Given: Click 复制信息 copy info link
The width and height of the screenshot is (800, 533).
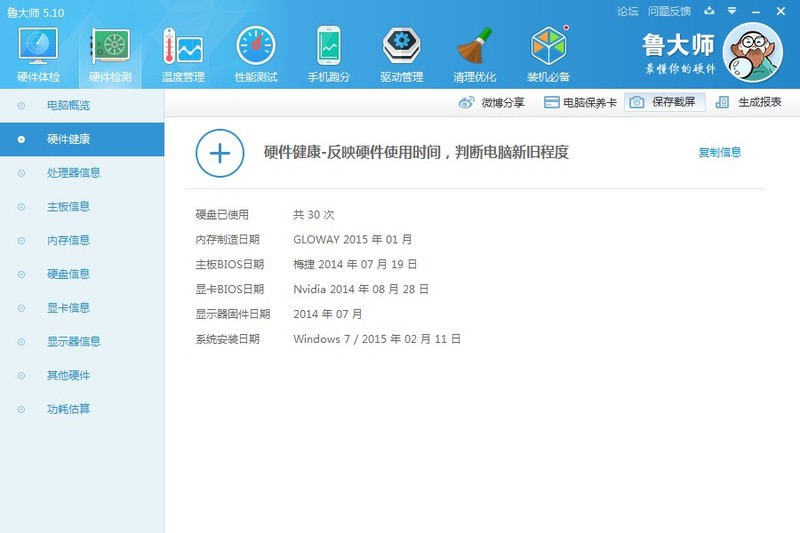Looking at the screenshot, I should (719, 152).
